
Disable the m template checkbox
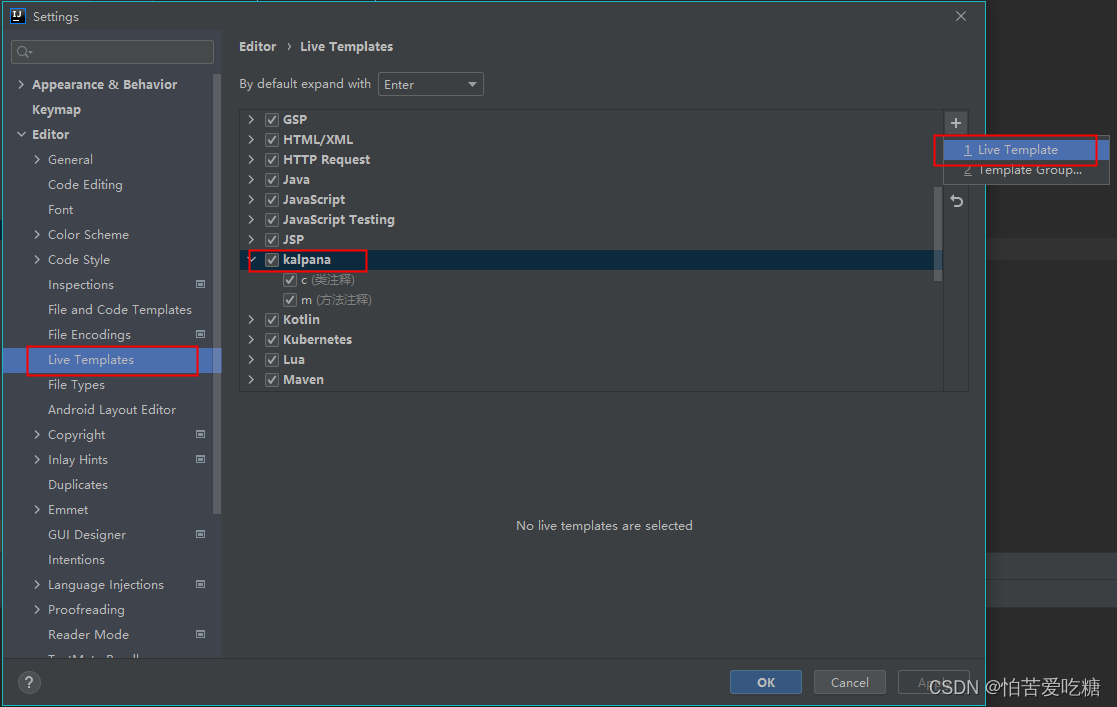point(289,299)
